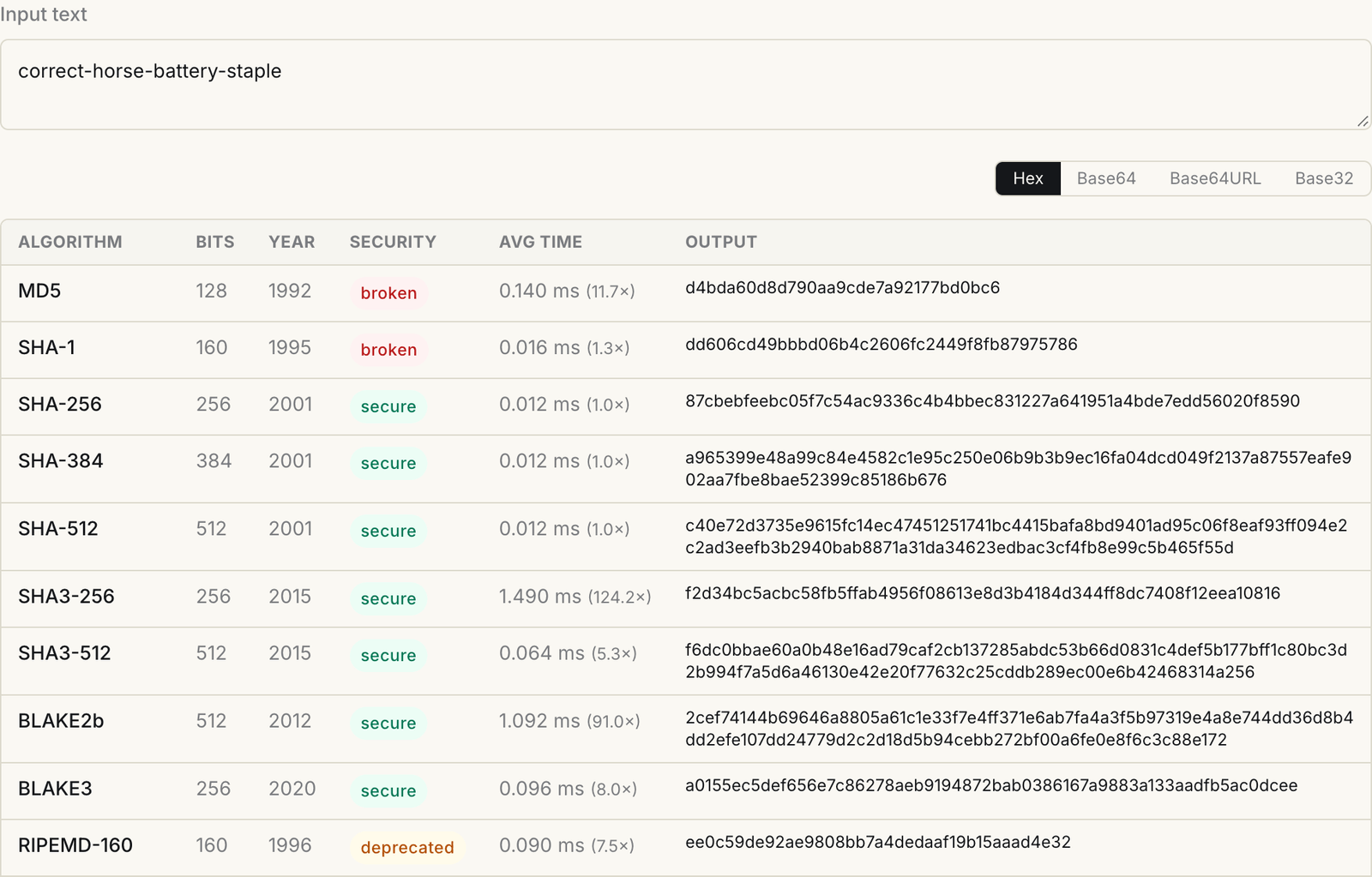Viewport: 1372px width, 877px height.
Task: Click the broken badge in SHA-1 row
Action: (388, 350)
